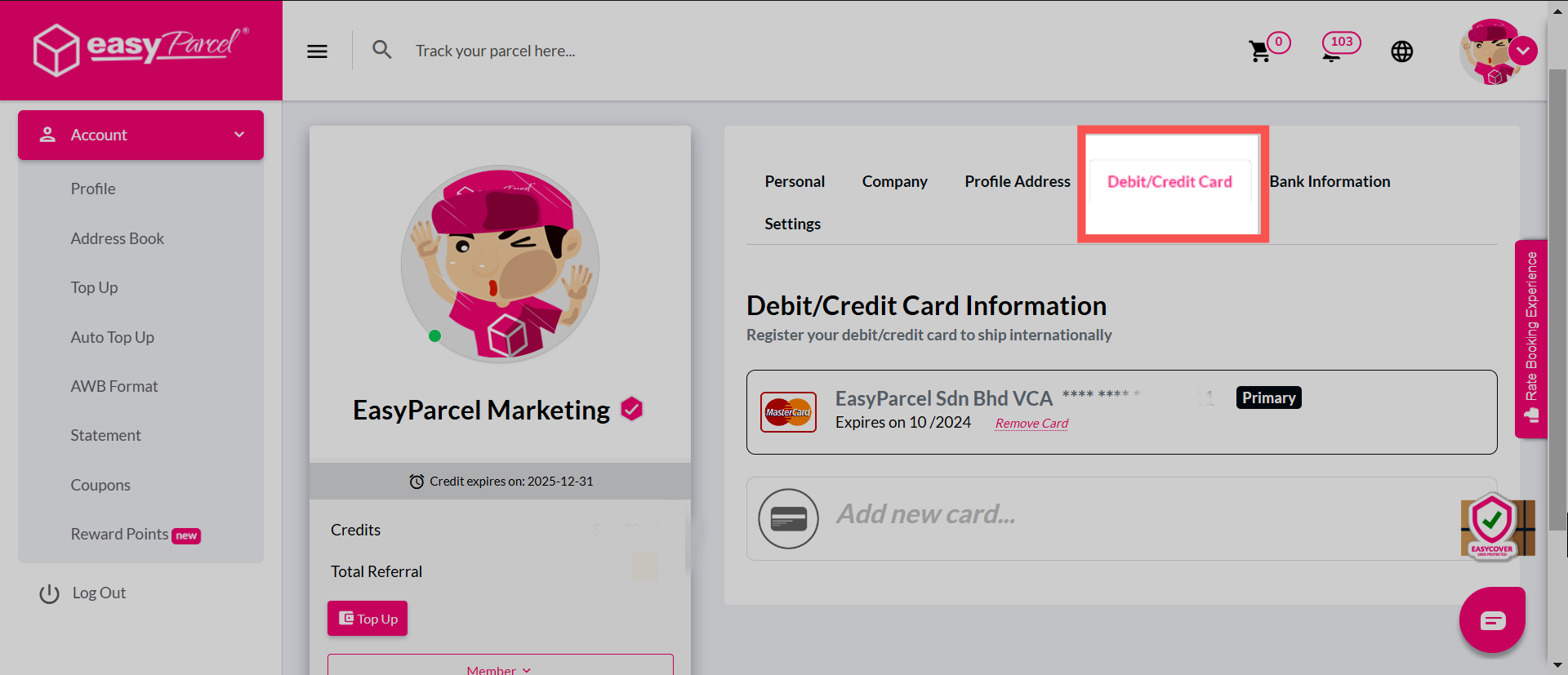Toggle the hamburger menu icon
The image size is (1568, 675).
click(317, 51)
